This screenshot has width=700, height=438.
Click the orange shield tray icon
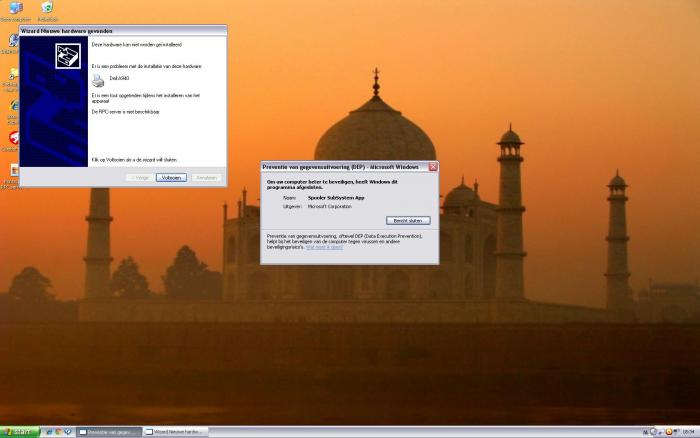point(669,432)
